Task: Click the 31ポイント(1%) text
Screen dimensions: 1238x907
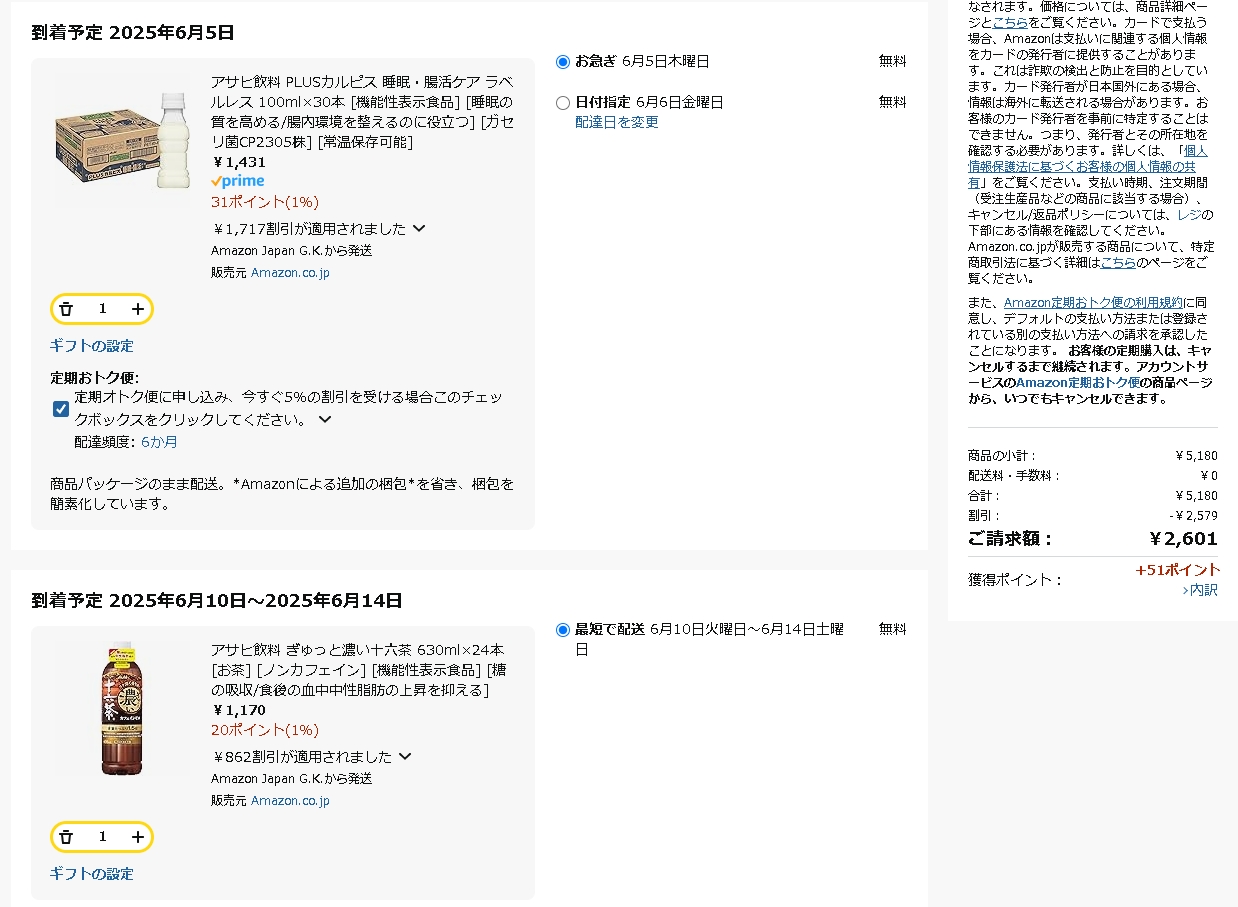Action: (265, 202)
